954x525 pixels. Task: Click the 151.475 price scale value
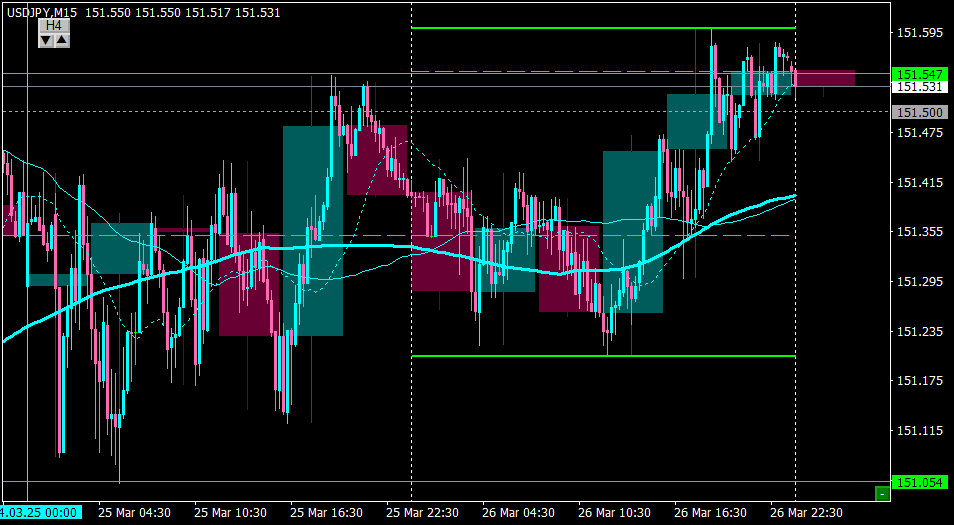[x=920, y=132]
